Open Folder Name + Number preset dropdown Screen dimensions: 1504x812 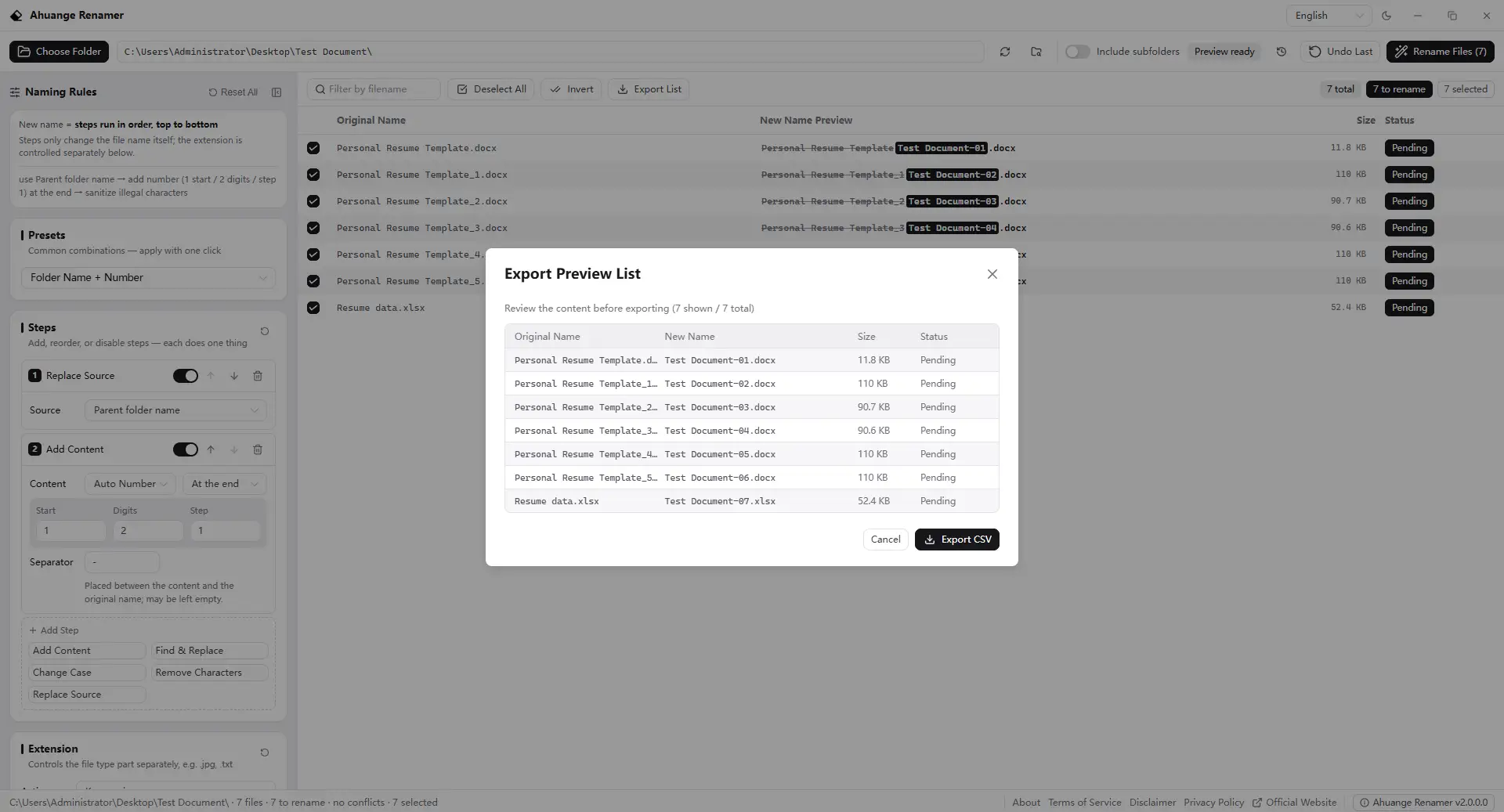point(148,278)
